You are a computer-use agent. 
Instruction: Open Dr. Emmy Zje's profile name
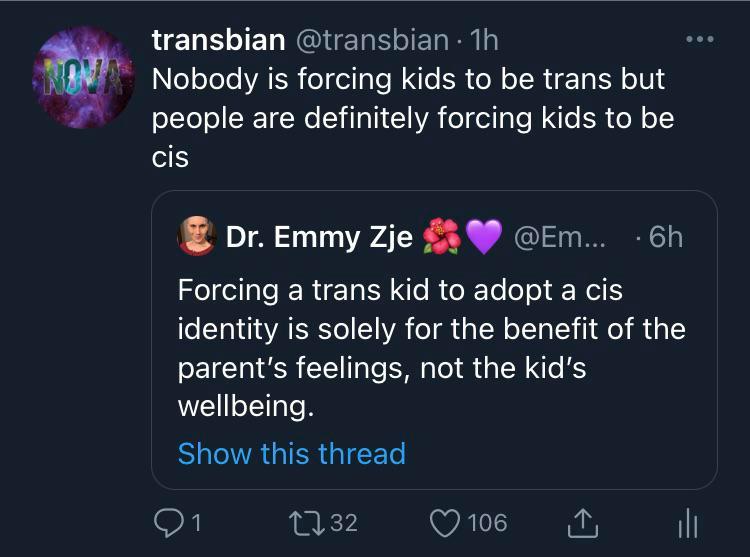coord(319,237)
